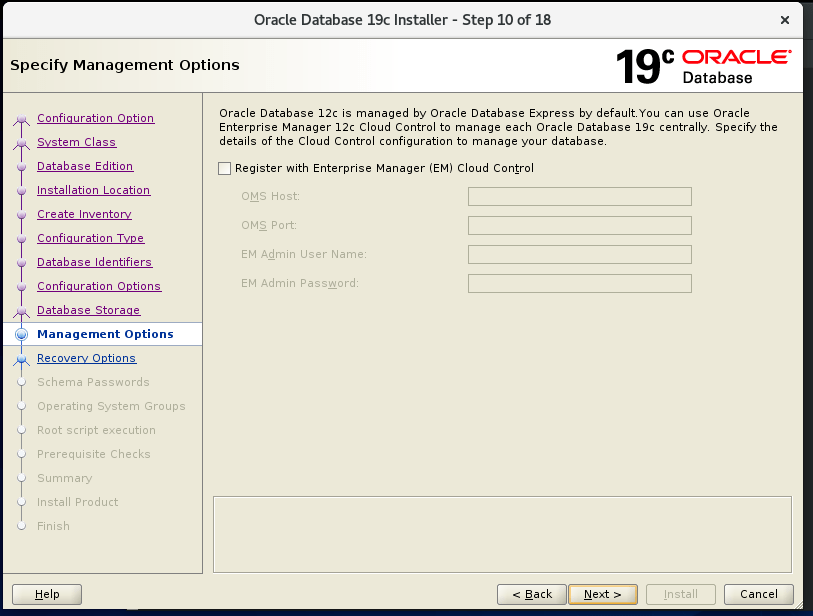
Task: Click the Finish step text
Action: (53, 526)
